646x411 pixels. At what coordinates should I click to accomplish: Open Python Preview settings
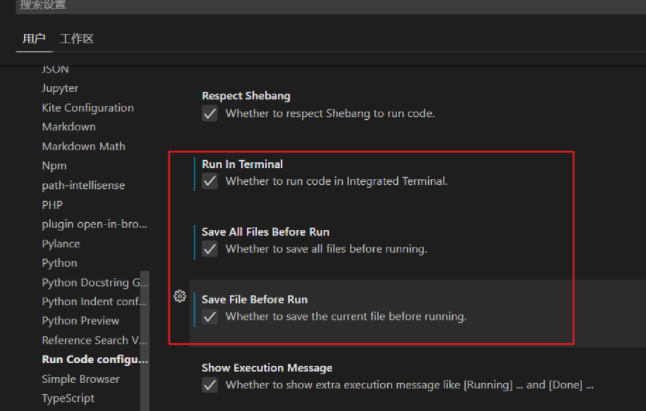click(80, 321)
